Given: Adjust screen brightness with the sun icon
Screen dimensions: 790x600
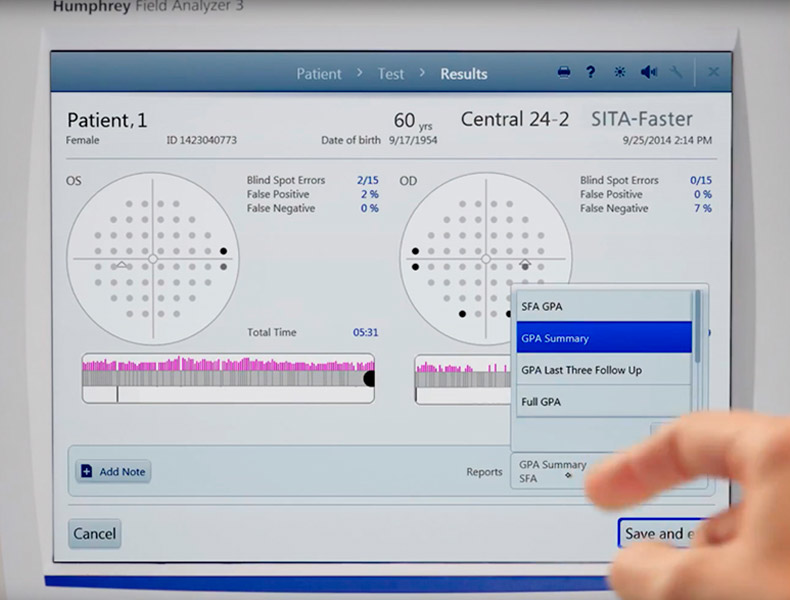Looking at the screenshot, I should tap(620, 73).
